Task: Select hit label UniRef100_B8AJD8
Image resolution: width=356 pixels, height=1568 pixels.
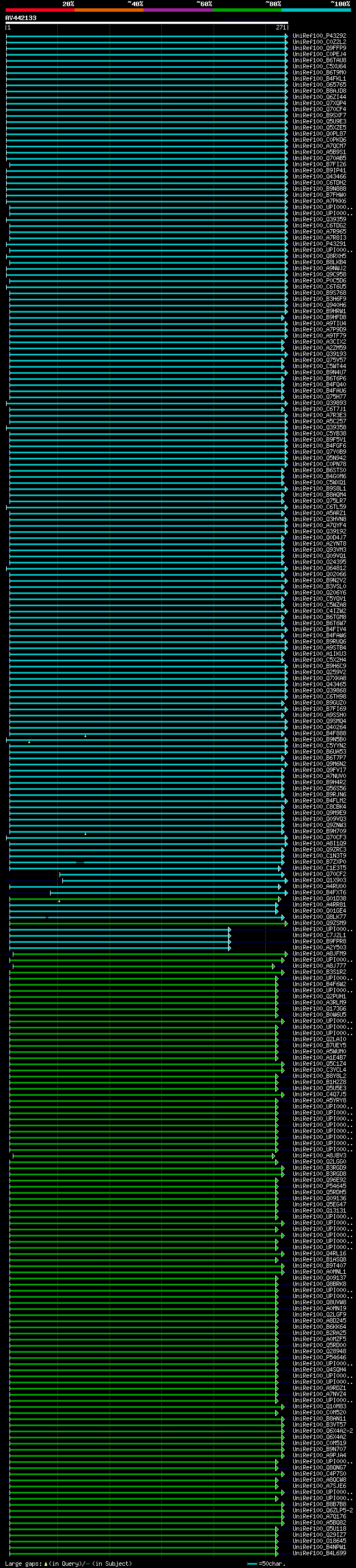Action: (319, 91)
